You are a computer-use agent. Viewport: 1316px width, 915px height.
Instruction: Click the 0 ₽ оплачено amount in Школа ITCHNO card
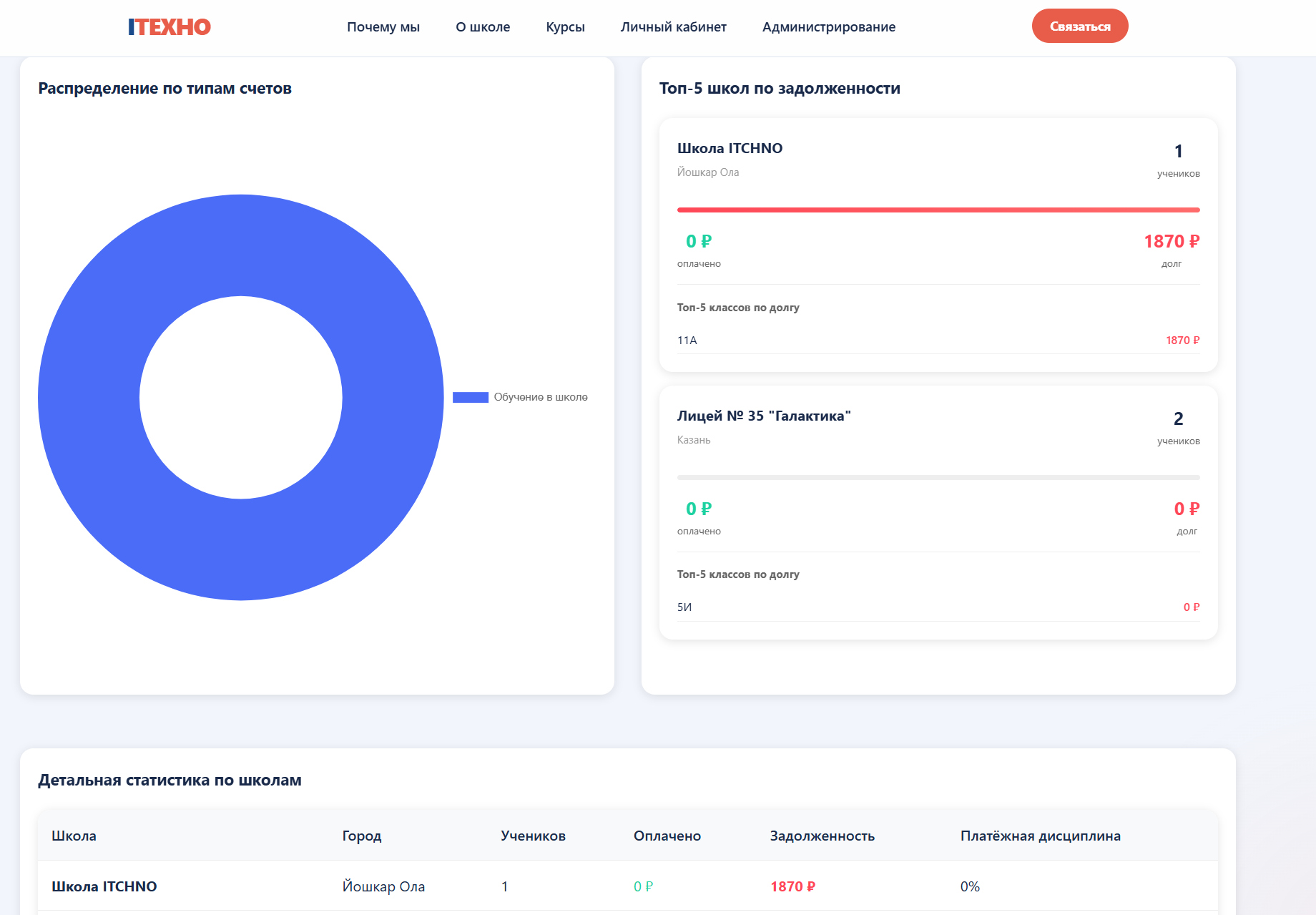tap(699, 242)
